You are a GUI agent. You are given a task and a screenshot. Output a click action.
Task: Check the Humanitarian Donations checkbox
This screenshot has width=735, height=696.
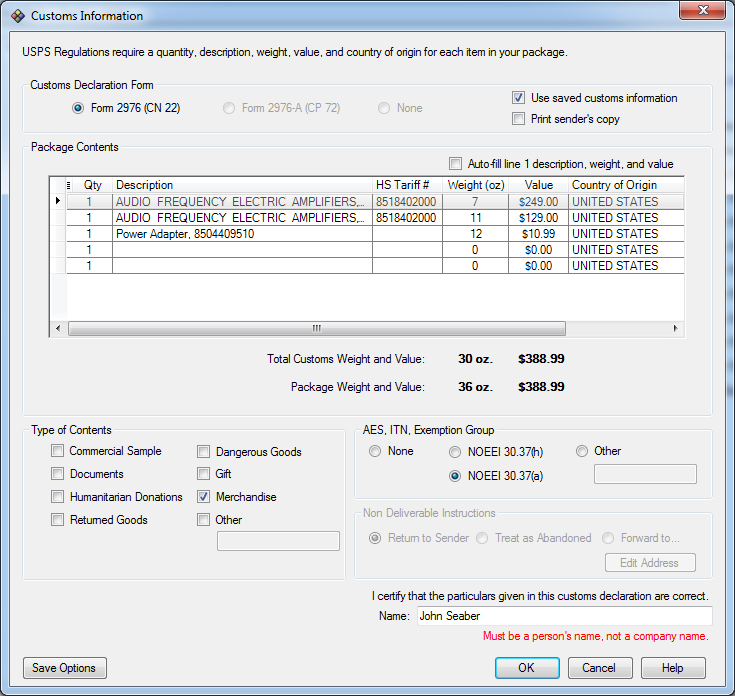click(57, 496)
